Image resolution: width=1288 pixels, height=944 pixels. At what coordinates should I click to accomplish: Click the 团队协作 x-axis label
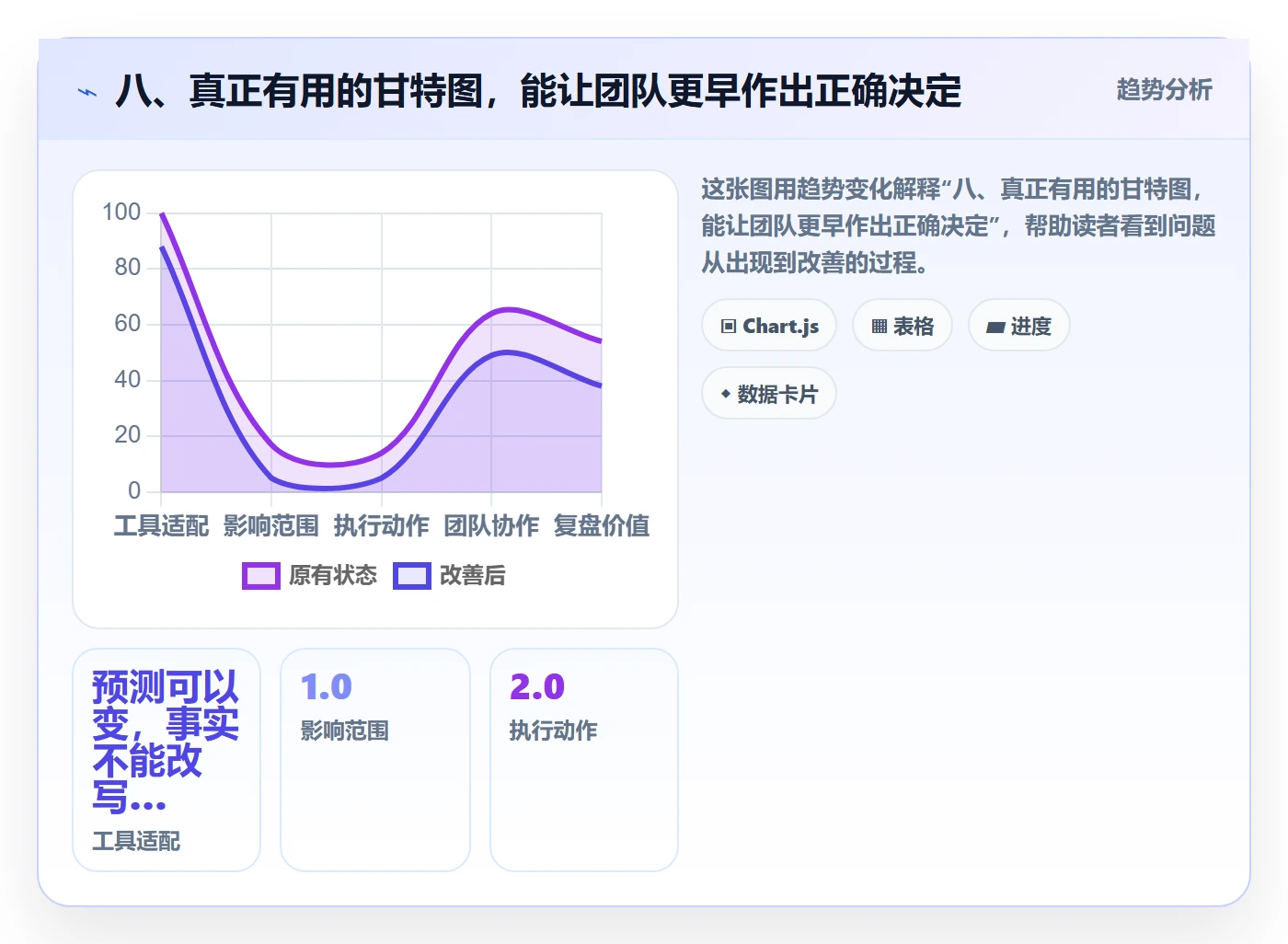click(x=491, y=526)
